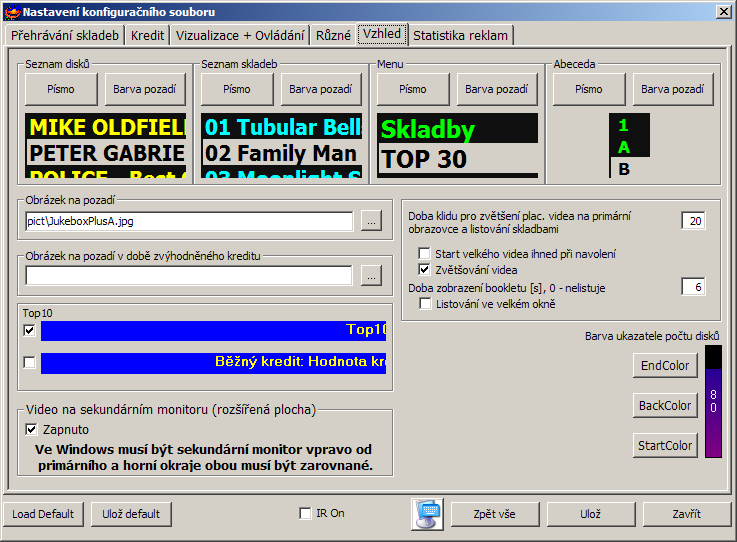The width and height of the screenshot is (737, 542).
Task: Click the Zavřít button
Action: click(x=687, y=514)
